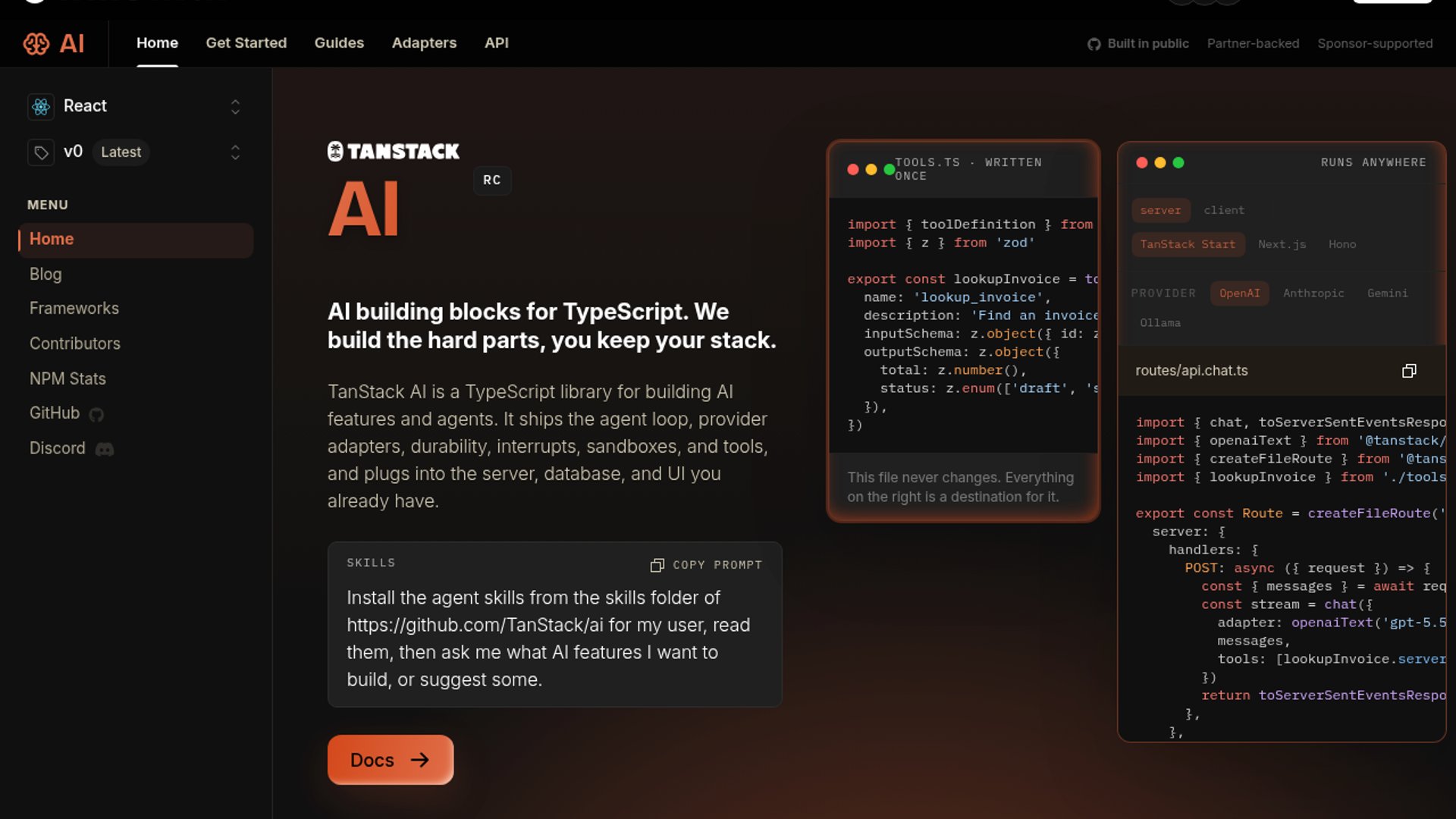
Task: Open the Get Started tab
Action: click(x=246, y=43)
